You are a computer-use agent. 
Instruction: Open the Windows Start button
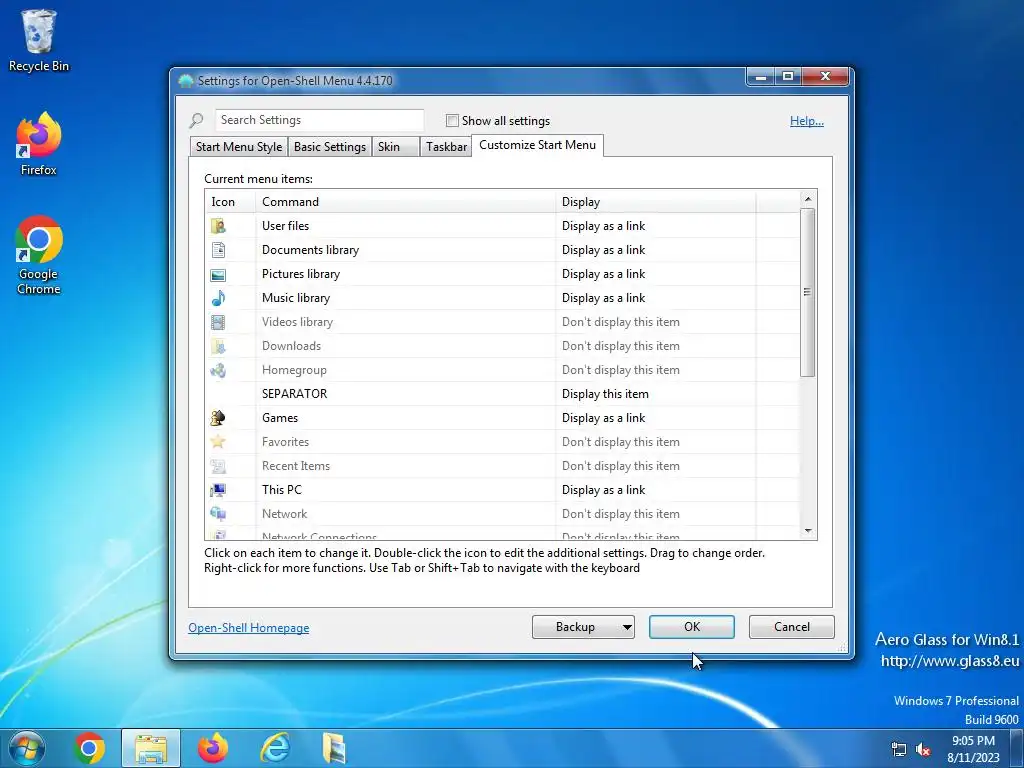pos(27,748)
